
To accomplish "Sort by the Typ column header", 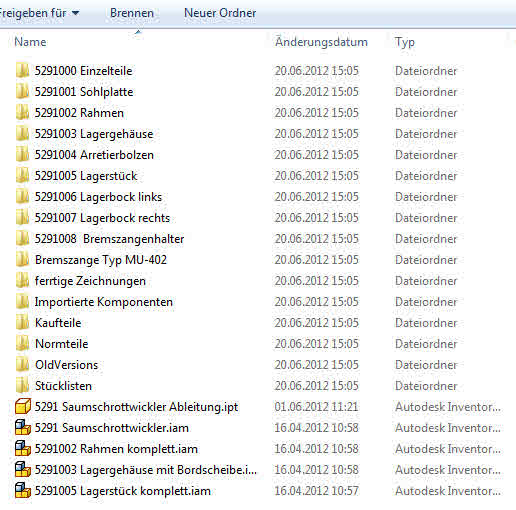I will click(405, 42).
